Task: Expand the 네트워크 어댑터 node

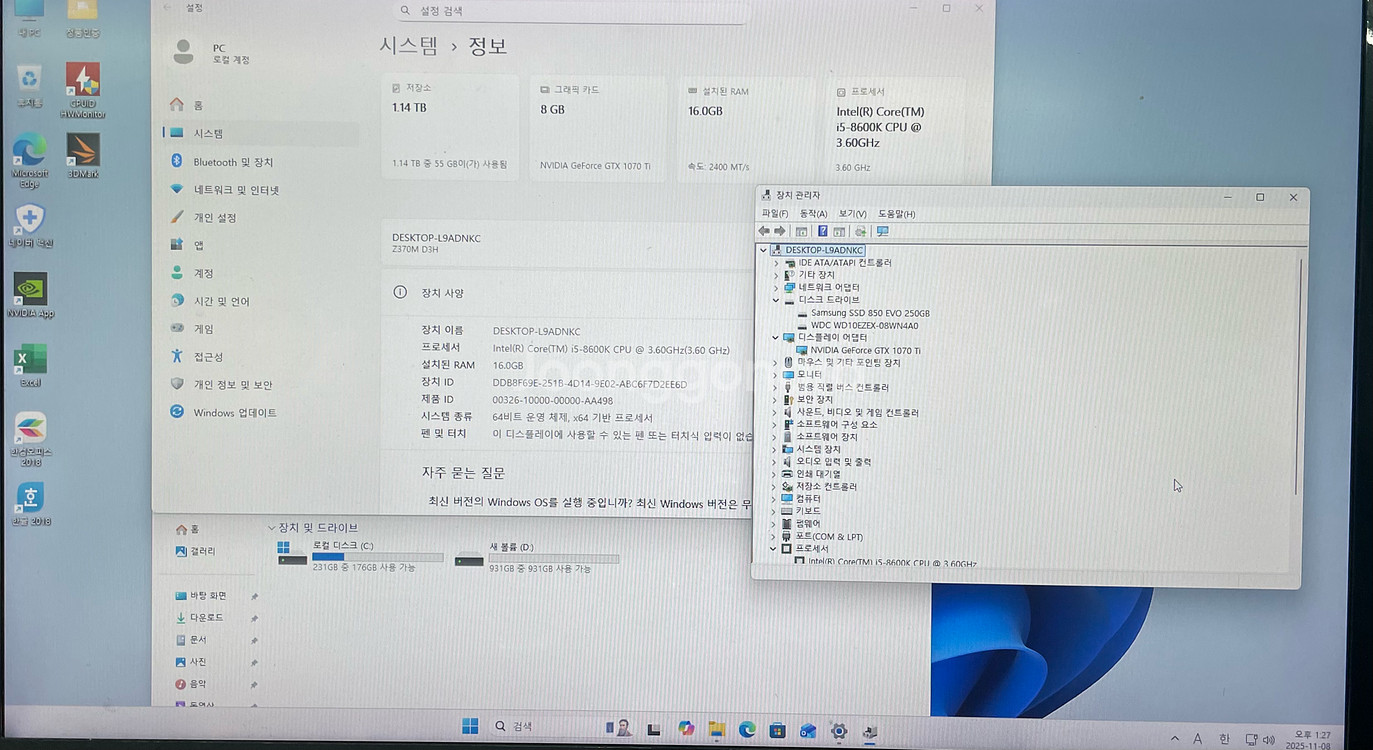Action: 776,287
